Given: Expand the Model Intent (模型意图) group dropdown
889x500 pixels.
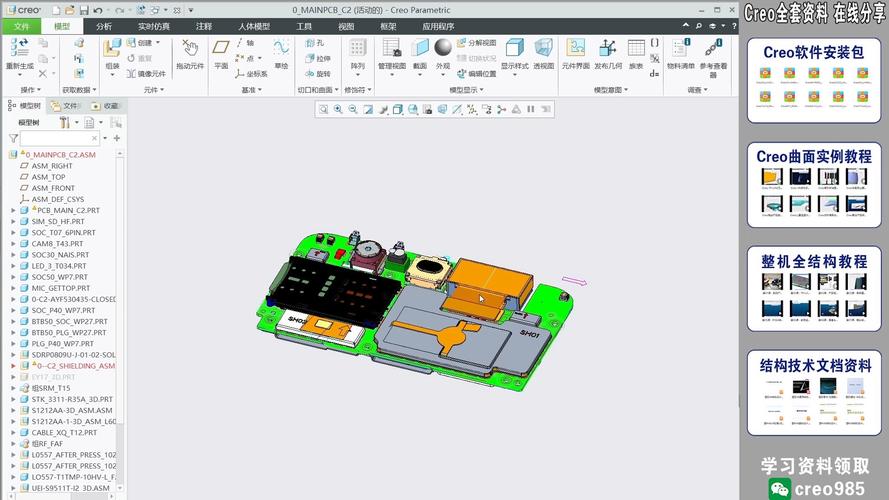Looking at the screenshot, I should (611, 90).
